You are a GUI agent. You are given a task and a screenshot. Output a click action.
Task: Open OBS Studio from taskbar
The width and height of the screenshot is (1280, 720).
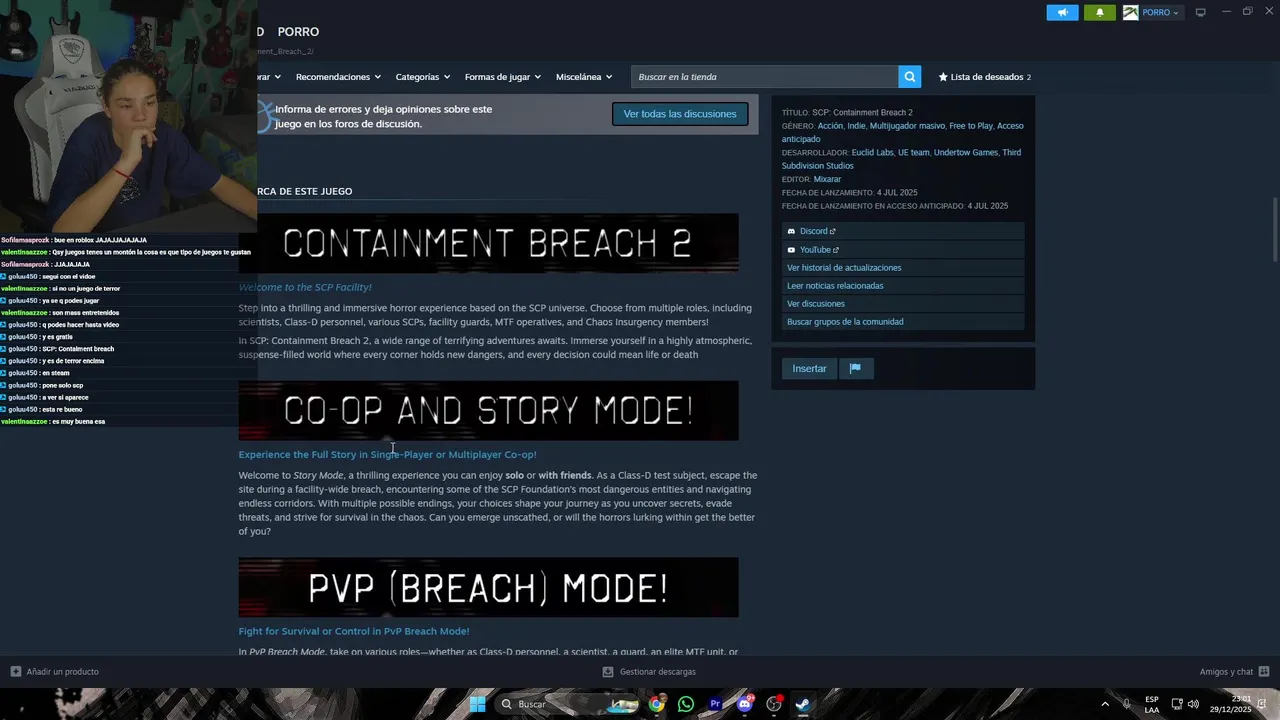[774, 704]
